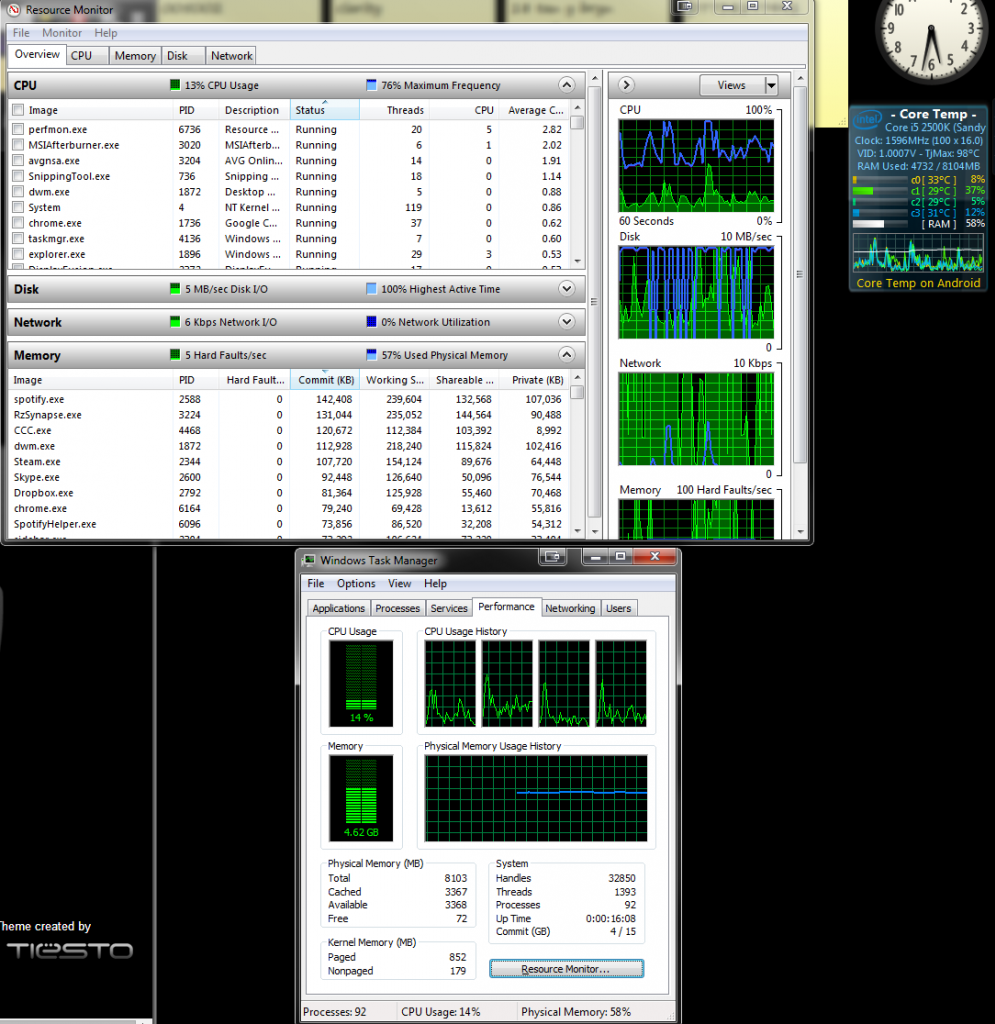Screen dimensions: 995x1024
Task: Select Steam.exe row in Memory list
Action: pyautogui.click(x=289, y=462)
